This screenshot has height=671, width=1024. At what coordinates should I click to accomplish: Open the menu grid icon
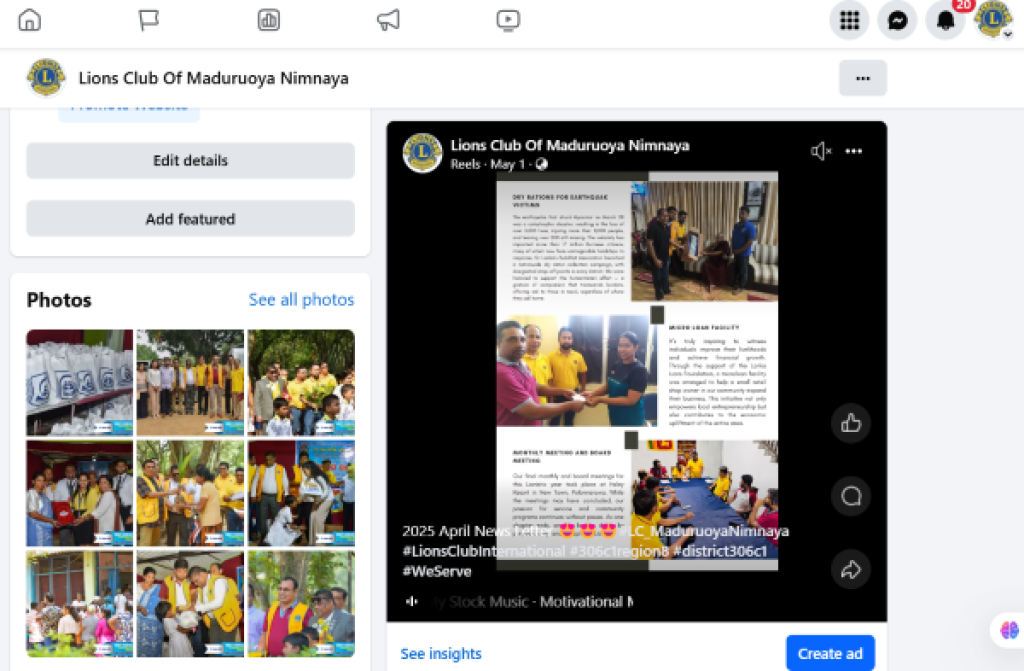tap(849, 20)
